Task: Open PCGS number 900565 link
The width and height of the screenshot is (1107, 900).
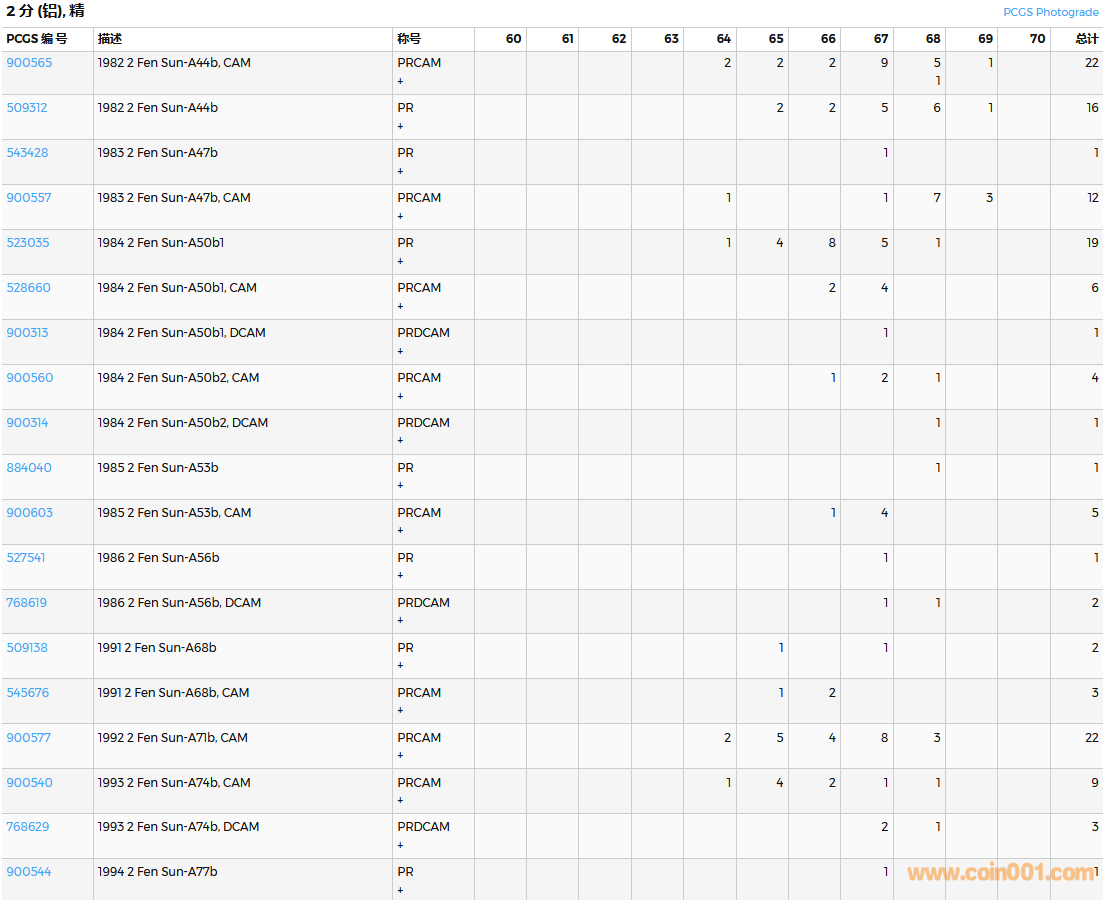Action: pyautogui.click(x=29, y=62)
